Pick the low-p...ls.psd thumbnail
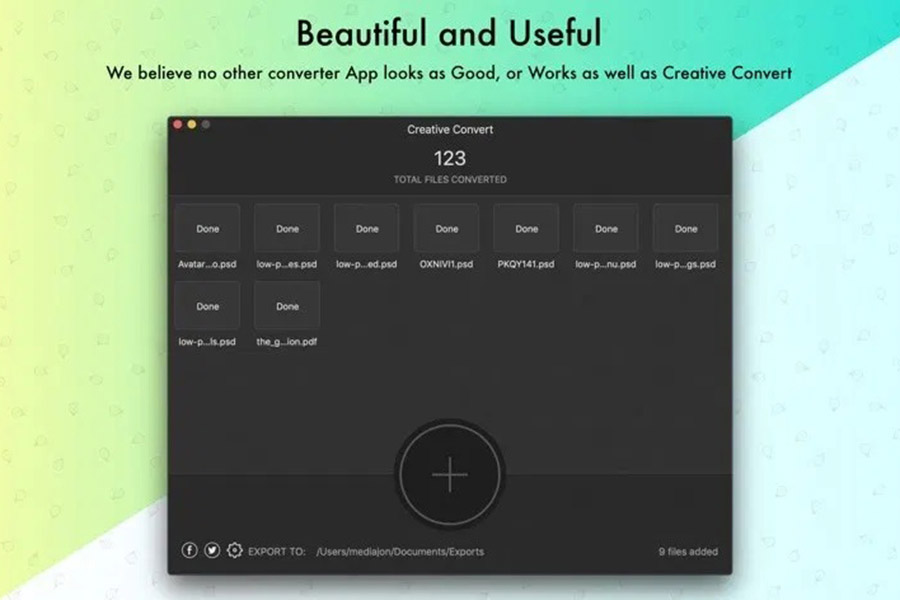Viewport: 900px width, 600px height. [207, 306]
